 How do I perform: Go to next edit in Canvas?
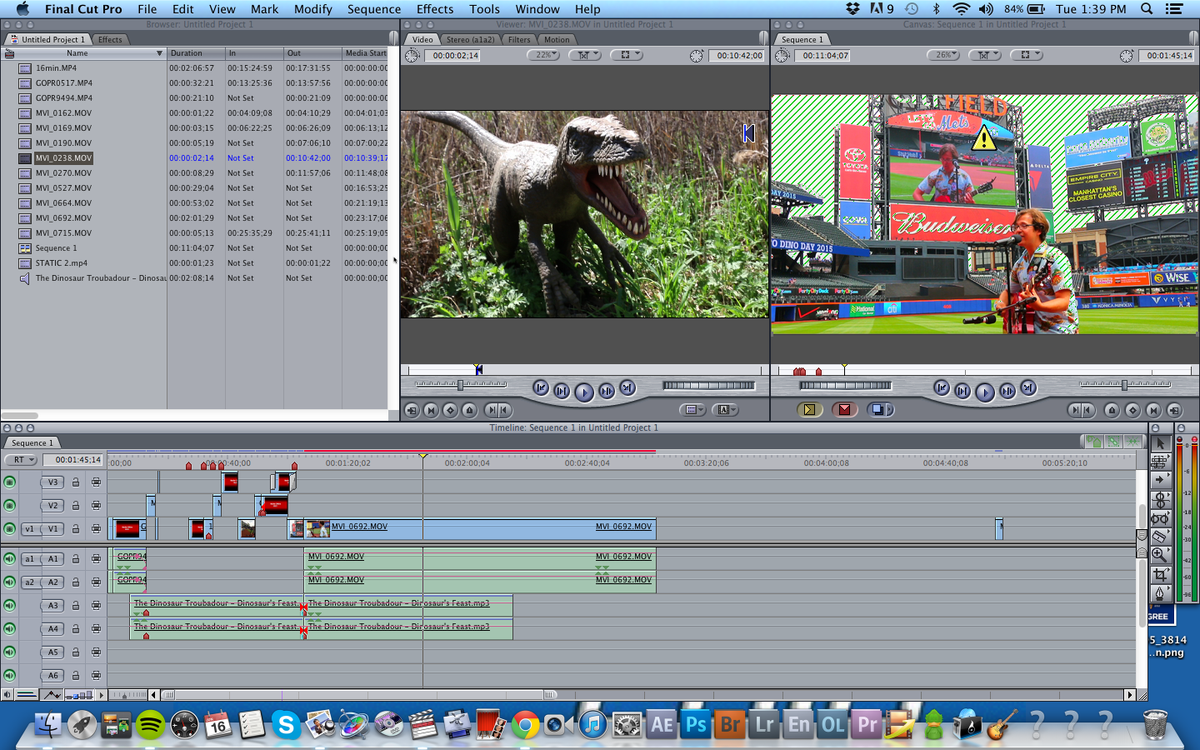pyautogui.click(x=1028, y=387)
